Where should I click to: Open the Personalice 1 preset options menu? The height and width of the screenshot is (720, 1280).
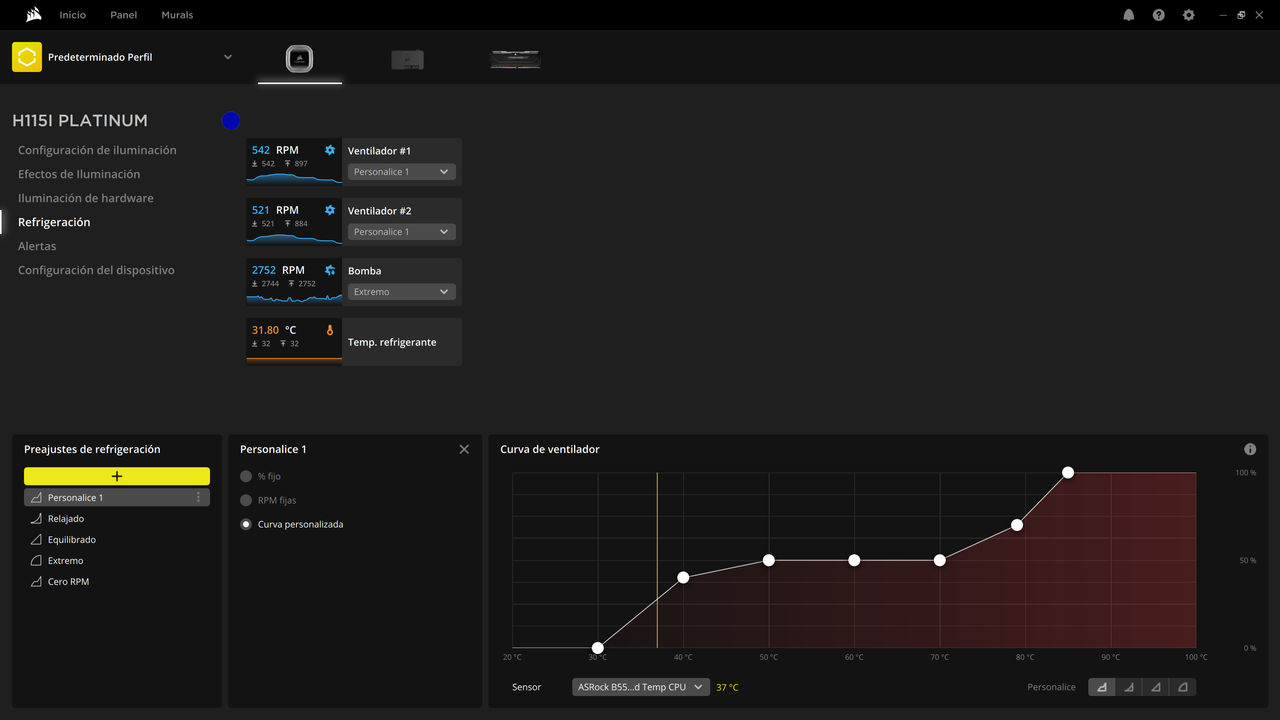198,497
